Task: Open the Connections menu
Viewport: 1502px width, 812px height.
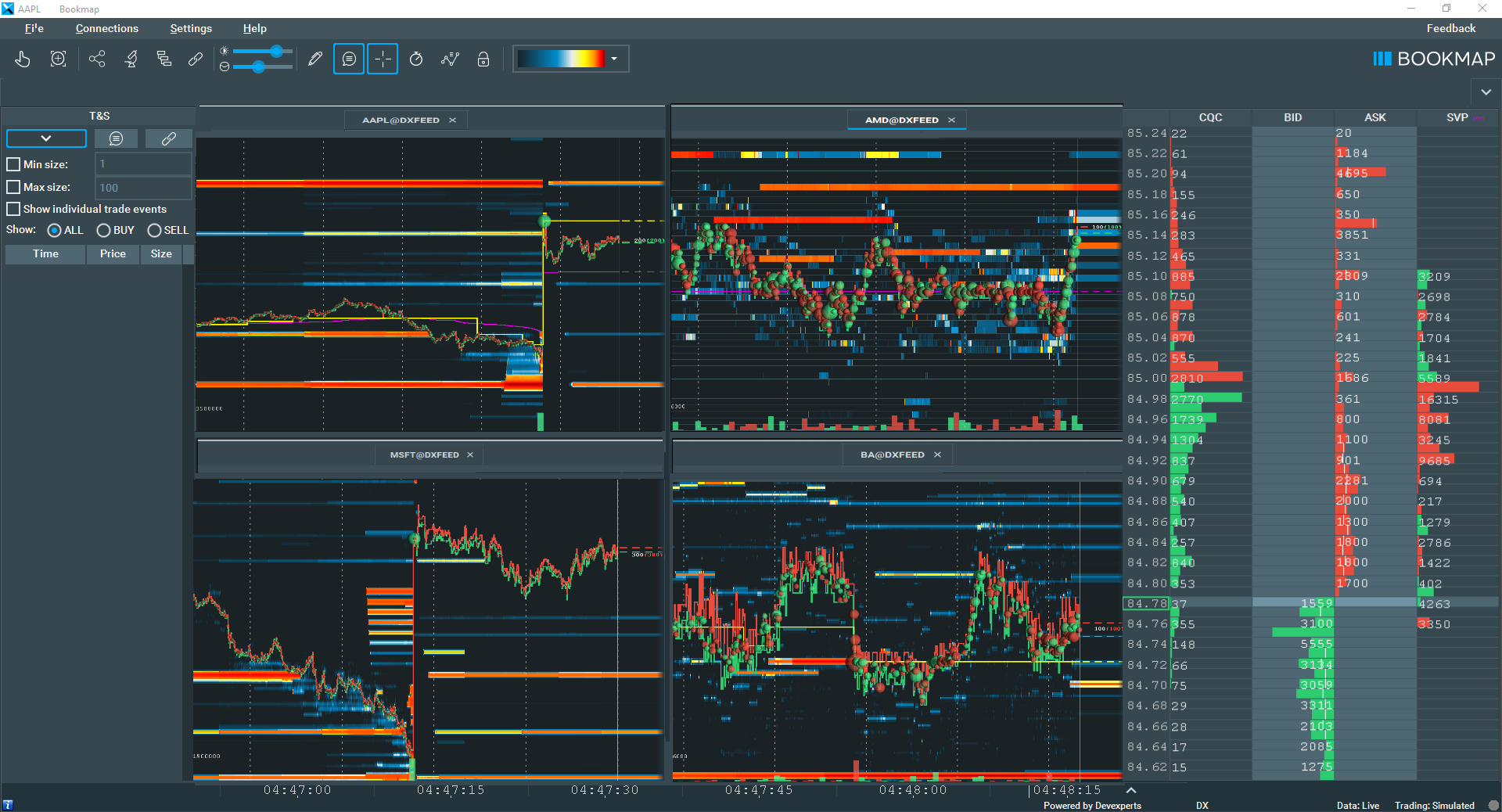Action: (x=106, y=28)
